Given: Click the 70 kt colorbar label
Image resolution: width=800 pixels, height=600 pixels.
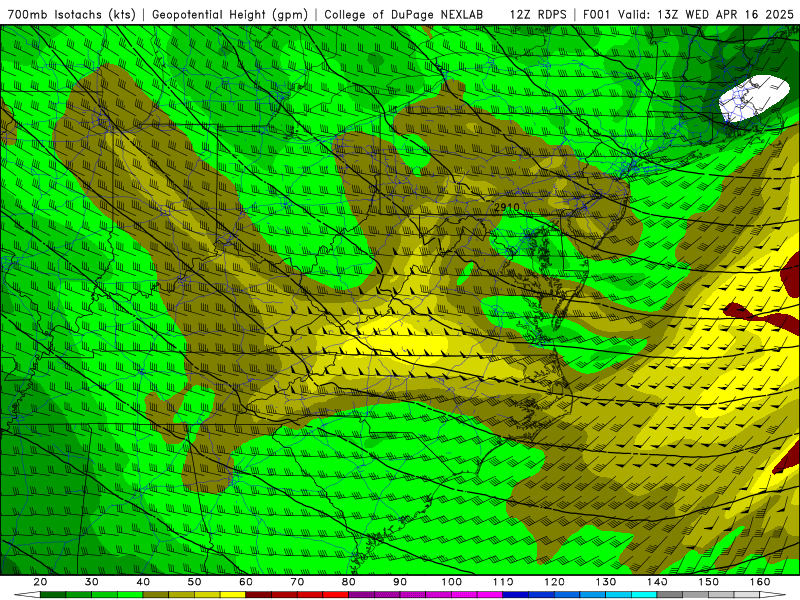Looking at the screenshot, I should pos(297,582).
